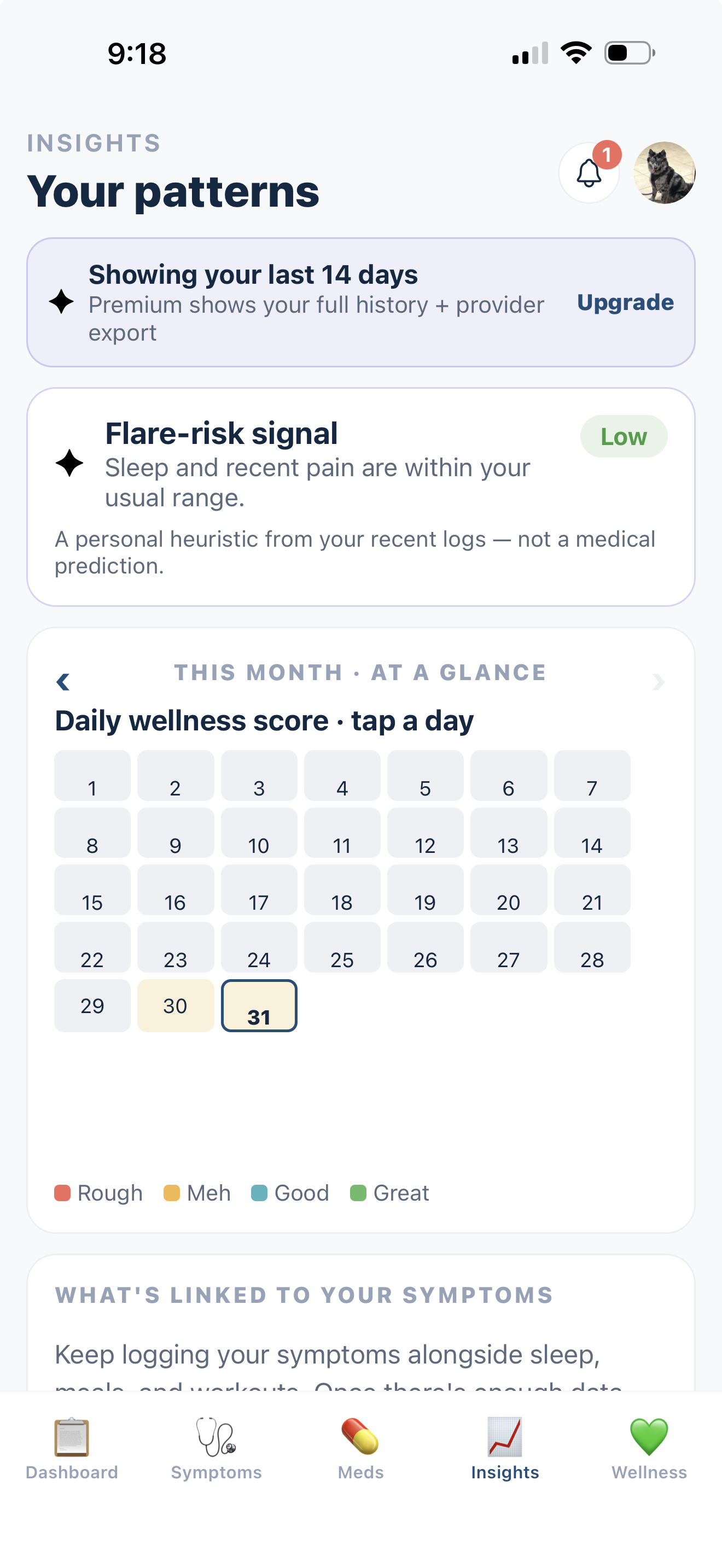Select day 31 in the calendar
The width and height of the screenshot is (722, 1568).
pyautogui.click(x=259, y=1005)
